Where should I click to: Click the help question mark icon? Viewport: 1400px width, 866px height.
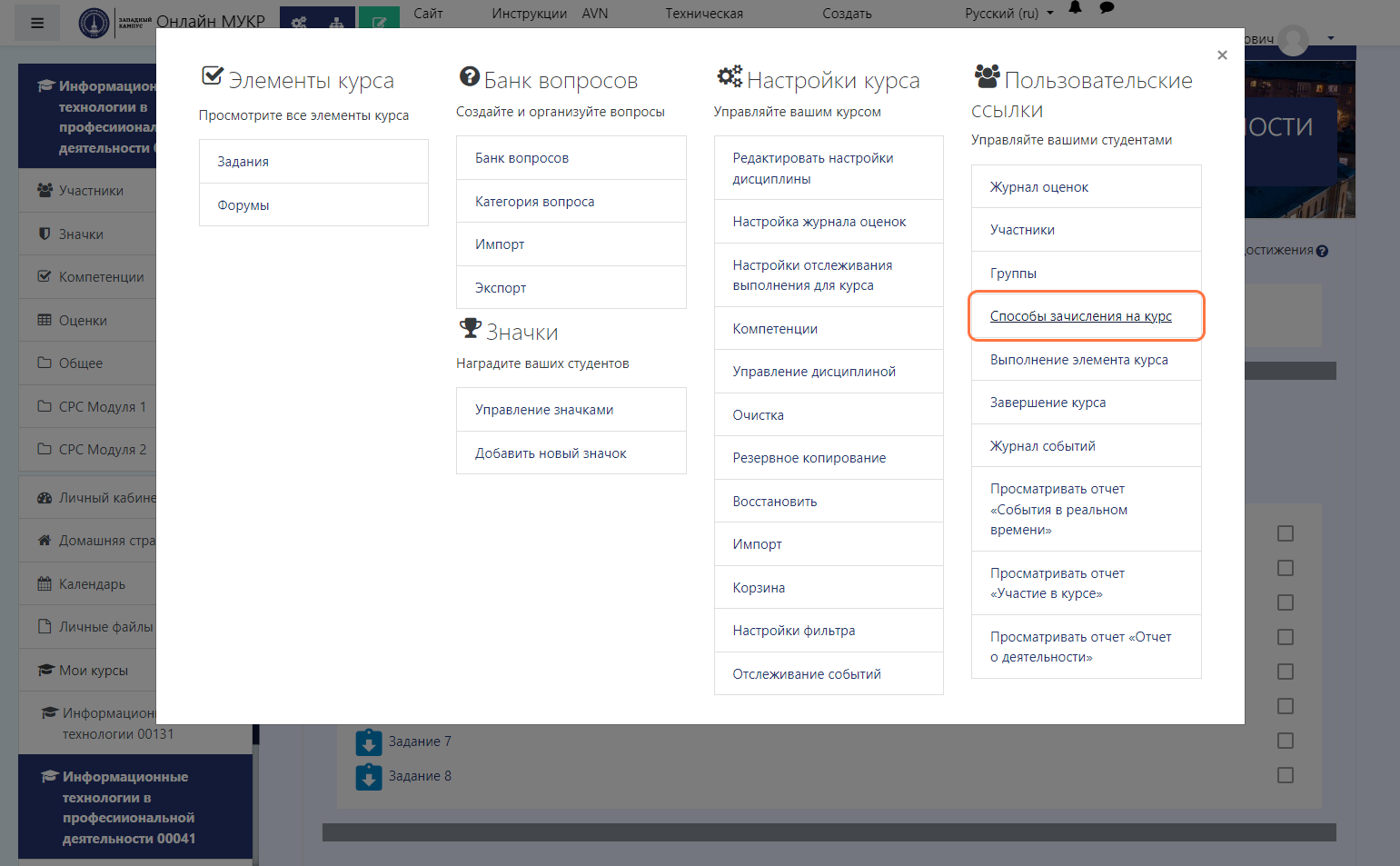(x=1322, y=251)
